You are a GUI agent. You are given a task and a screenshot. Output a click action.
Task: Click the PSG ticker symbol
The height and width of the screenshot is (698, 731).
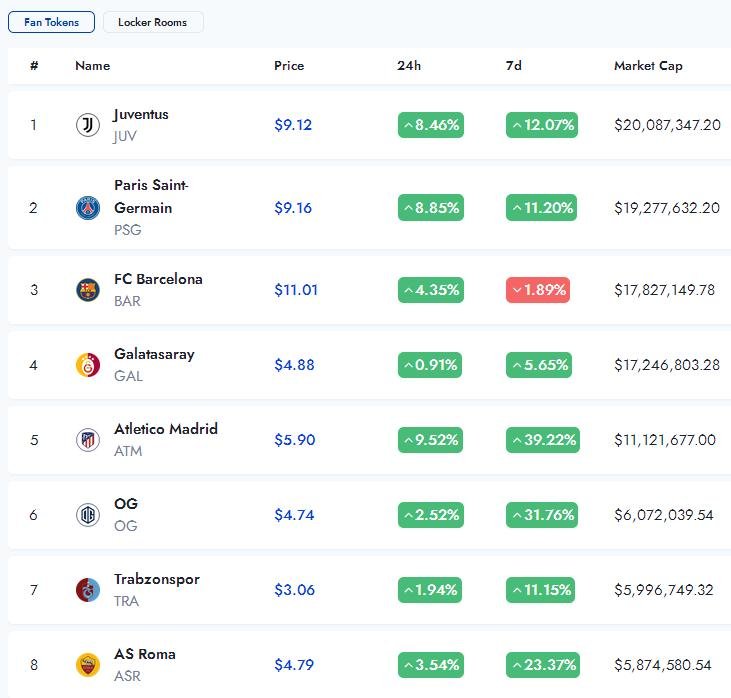tap(128, 230)
